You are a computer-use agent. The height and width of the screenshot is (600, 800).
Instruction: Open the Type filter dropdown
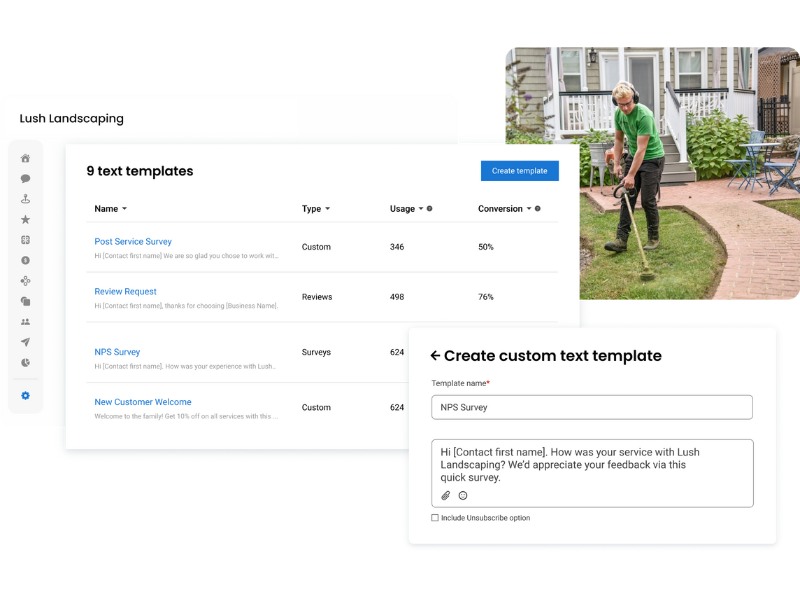(x=316, y=208)
